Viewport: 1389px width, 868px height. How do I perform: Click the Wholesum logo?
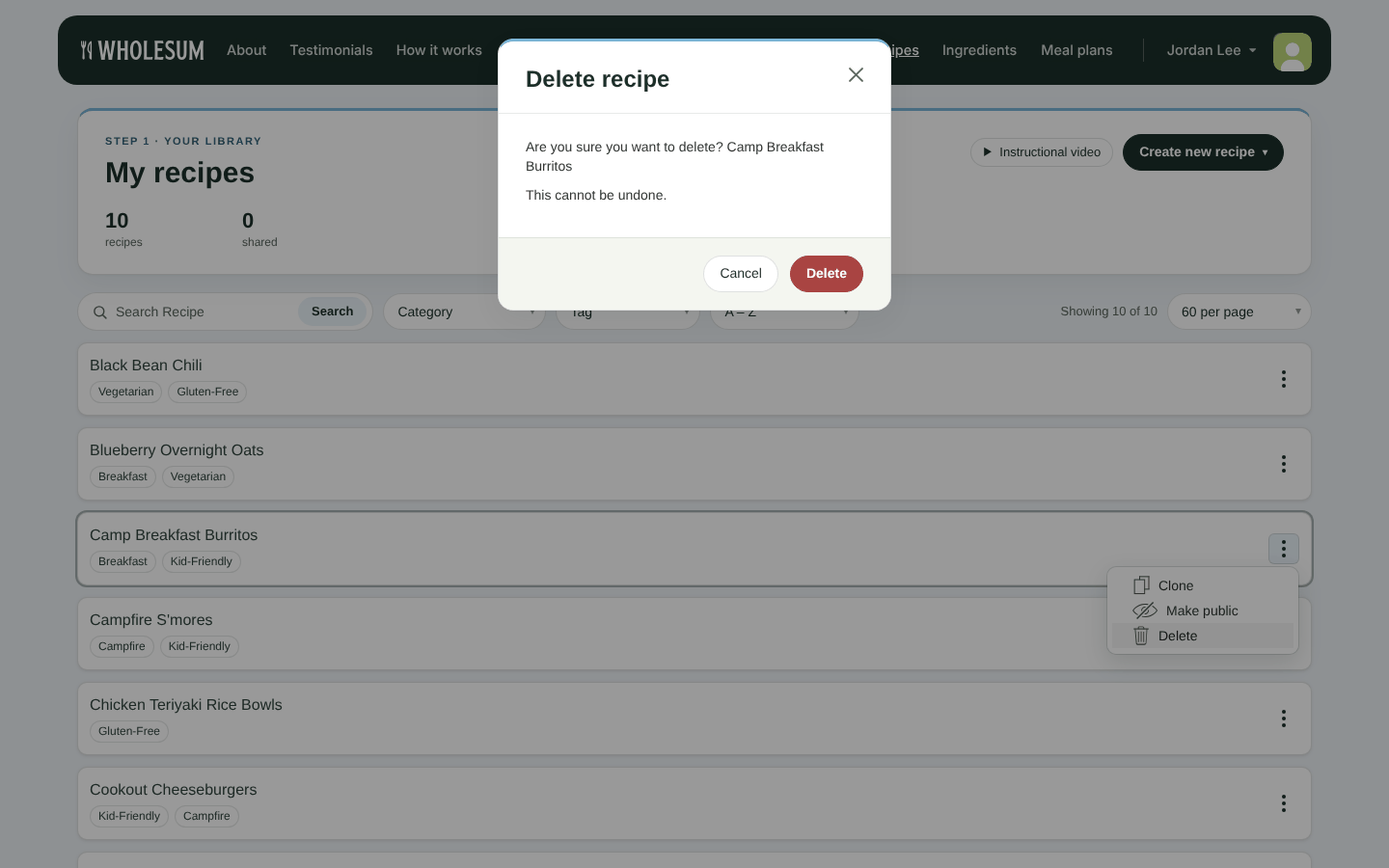pyautogui.click(x=143, y=50)
